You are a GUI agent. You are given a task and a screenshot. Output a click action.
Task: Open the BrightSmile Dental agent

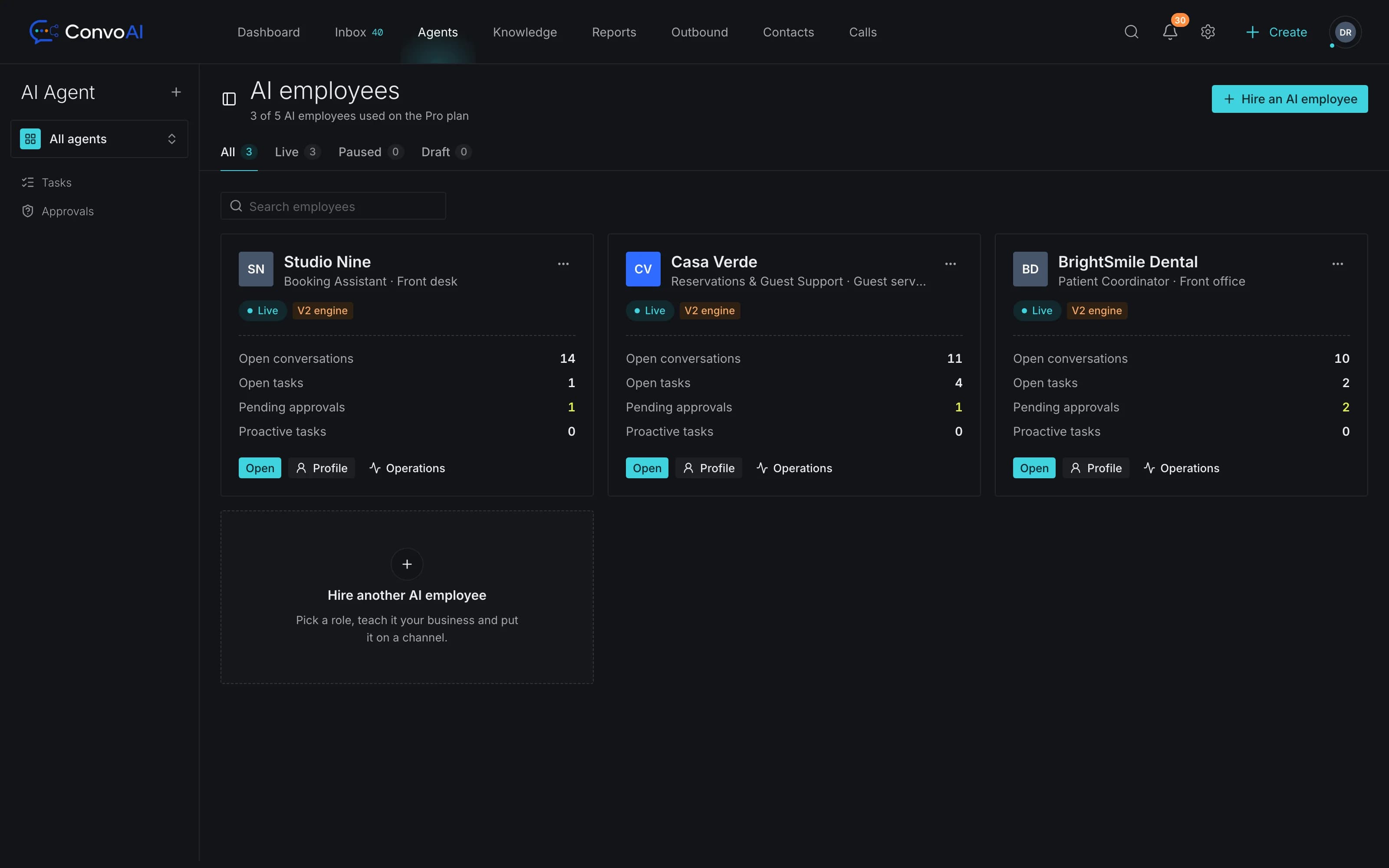[1034, 468]
